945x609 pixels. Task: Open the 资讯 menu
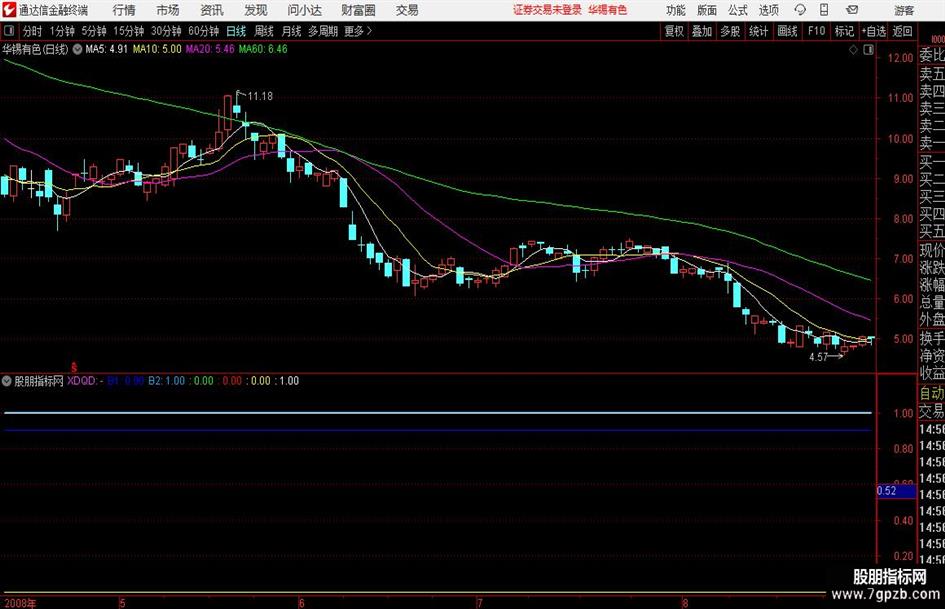click(212, 10)
